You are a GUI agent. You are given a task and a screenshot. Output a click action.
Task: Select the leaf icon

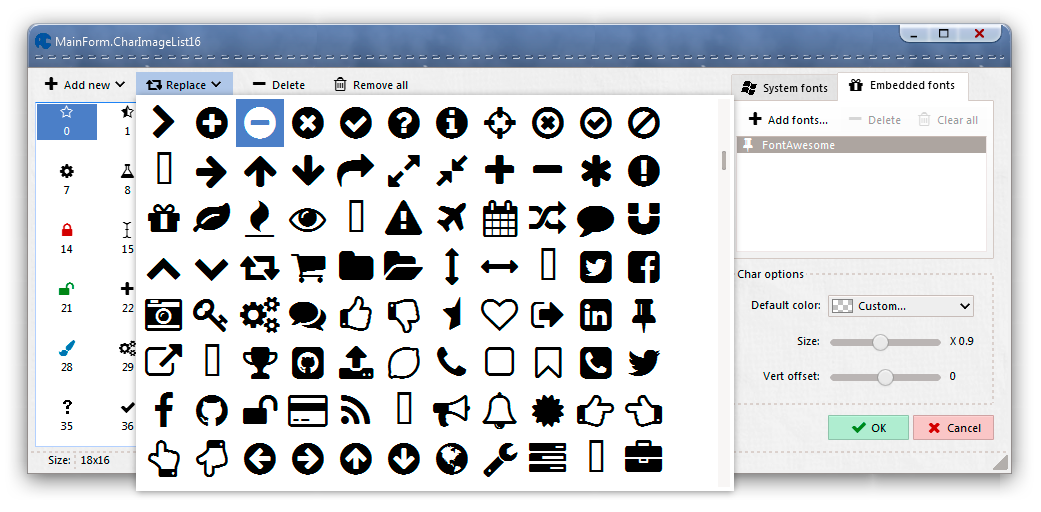pyautogui.click(x=212, y=218)
